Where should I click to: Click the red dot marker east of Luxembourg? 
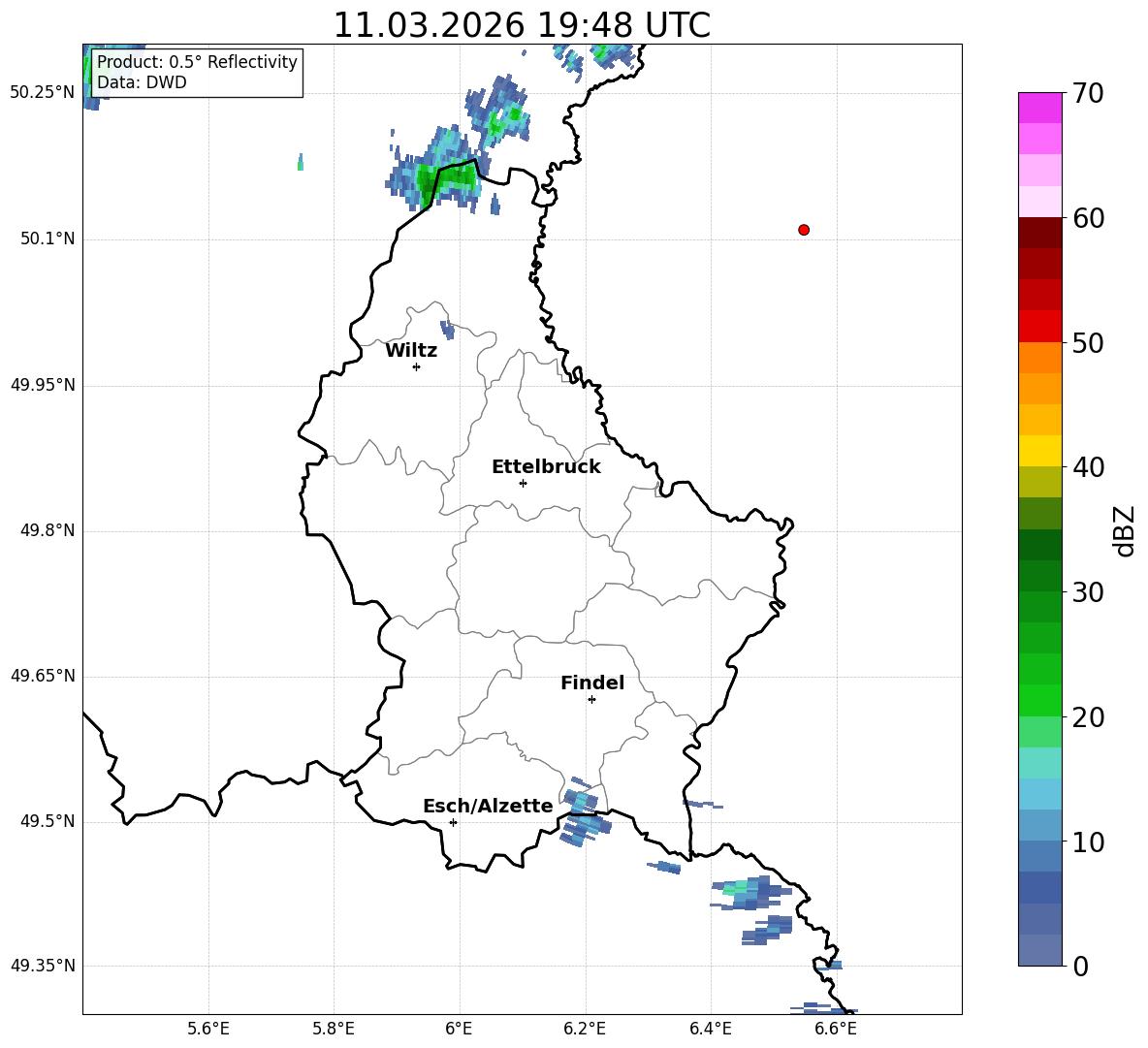[804, 230]
